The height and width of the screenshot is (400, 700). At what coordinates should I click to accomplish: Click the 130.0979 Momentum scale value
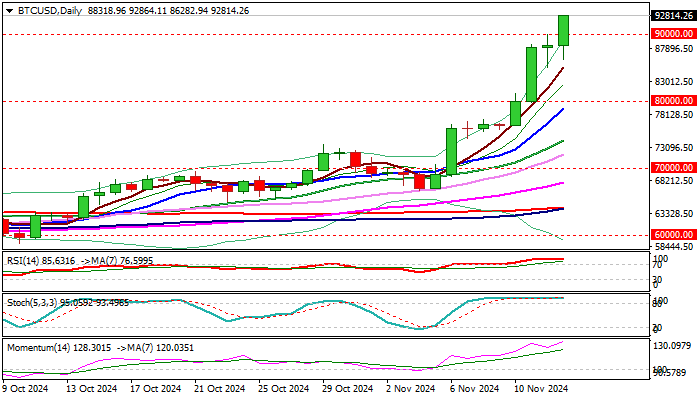(673, 347)
